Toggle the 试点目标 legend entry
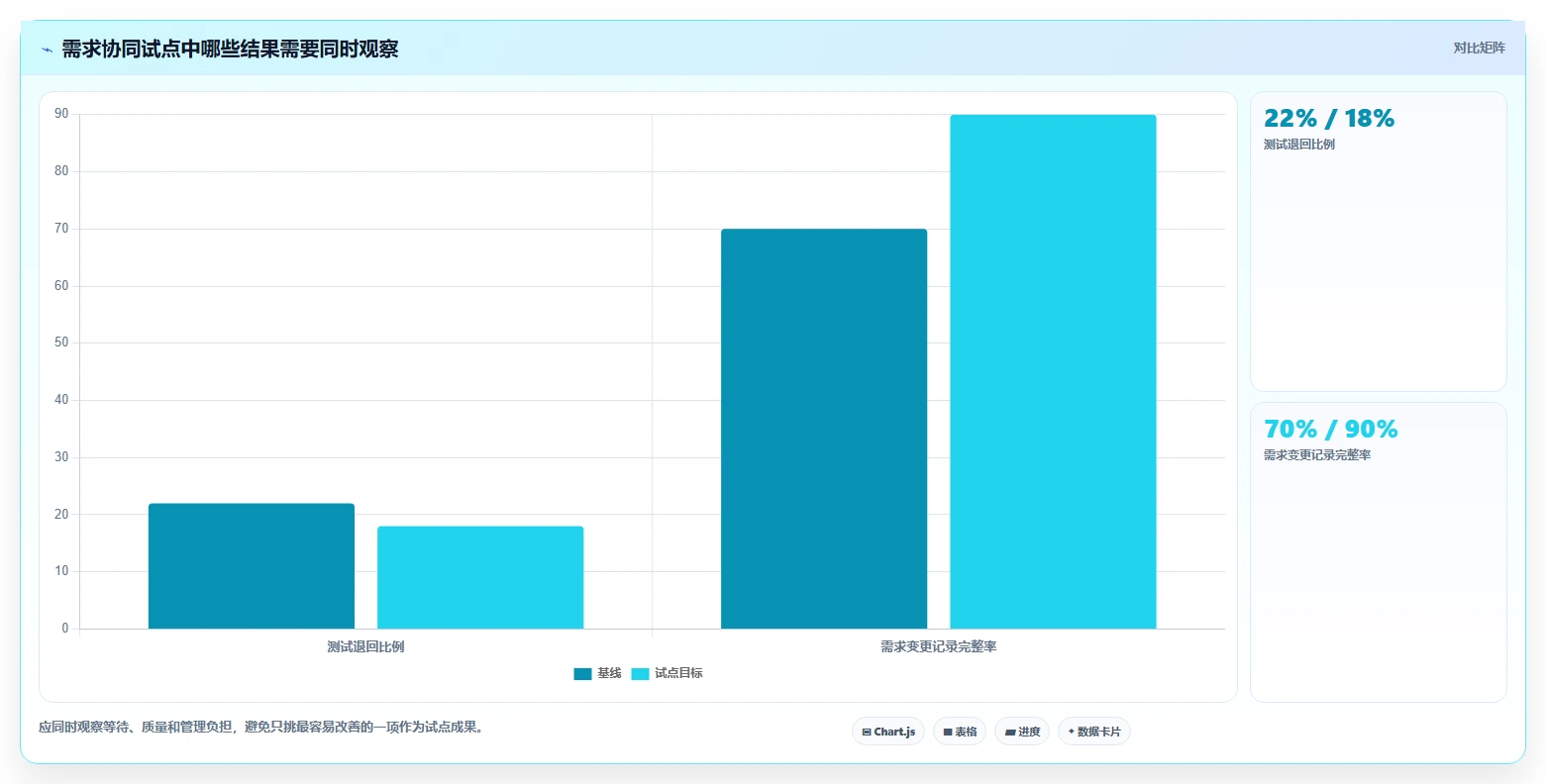 (x=667, y=673)
